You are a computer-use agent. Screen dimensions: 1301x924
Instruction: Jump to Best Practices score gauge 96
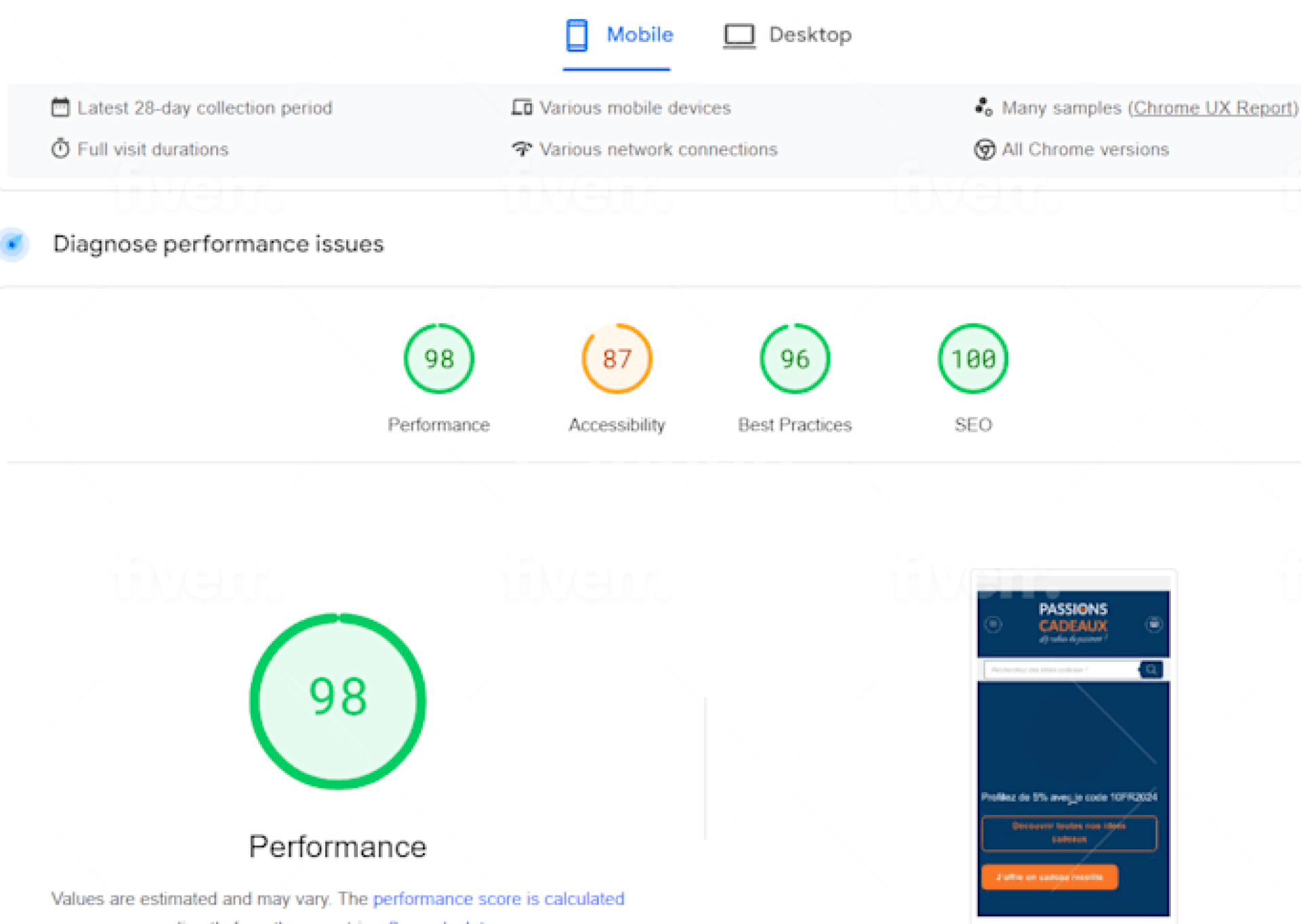(795, 359)
